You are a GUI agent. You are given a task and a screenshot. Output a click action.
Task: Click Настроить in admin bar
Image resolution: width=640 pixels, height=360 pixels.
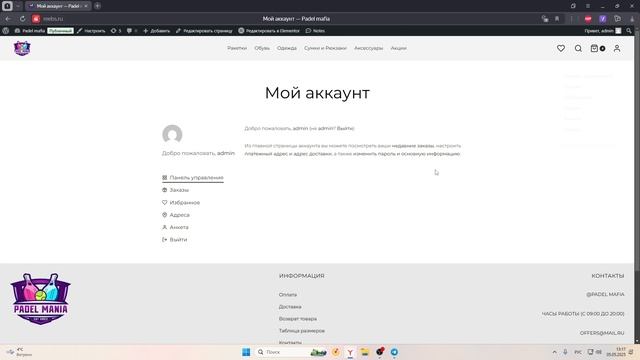[91, 31]
